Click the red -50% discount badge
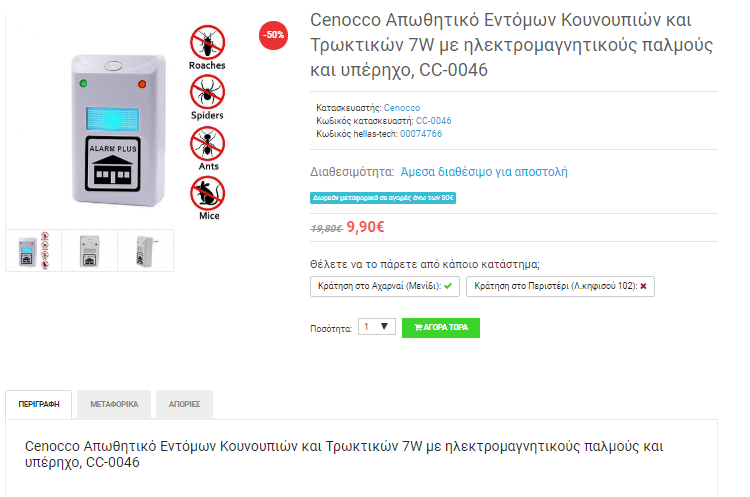 (x=274, y=35)
